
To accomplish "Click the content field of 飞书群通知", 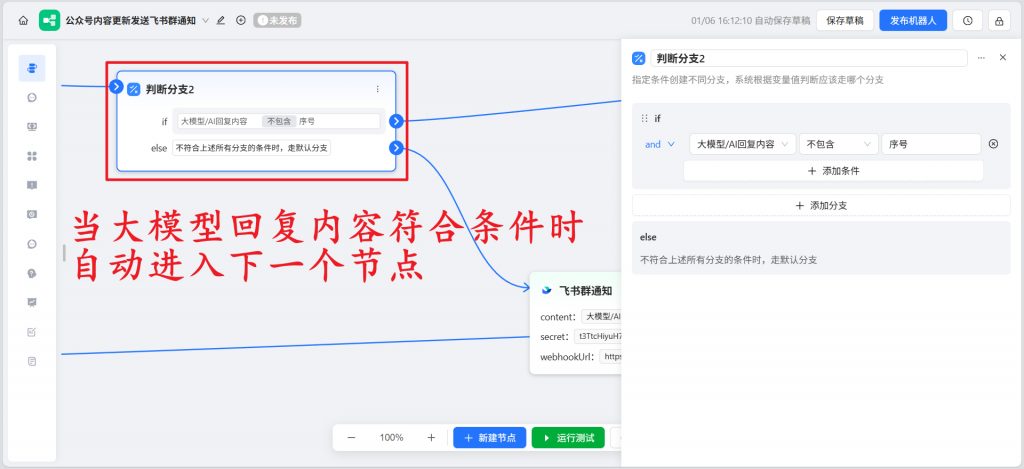I will pos(601,316).
